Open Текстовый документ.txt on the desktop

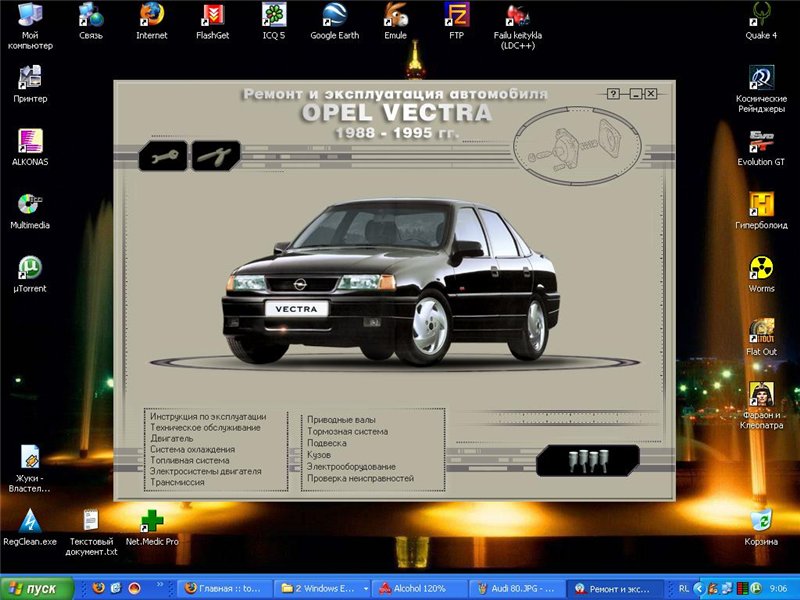pyautogui.click(x=91, y=532)
